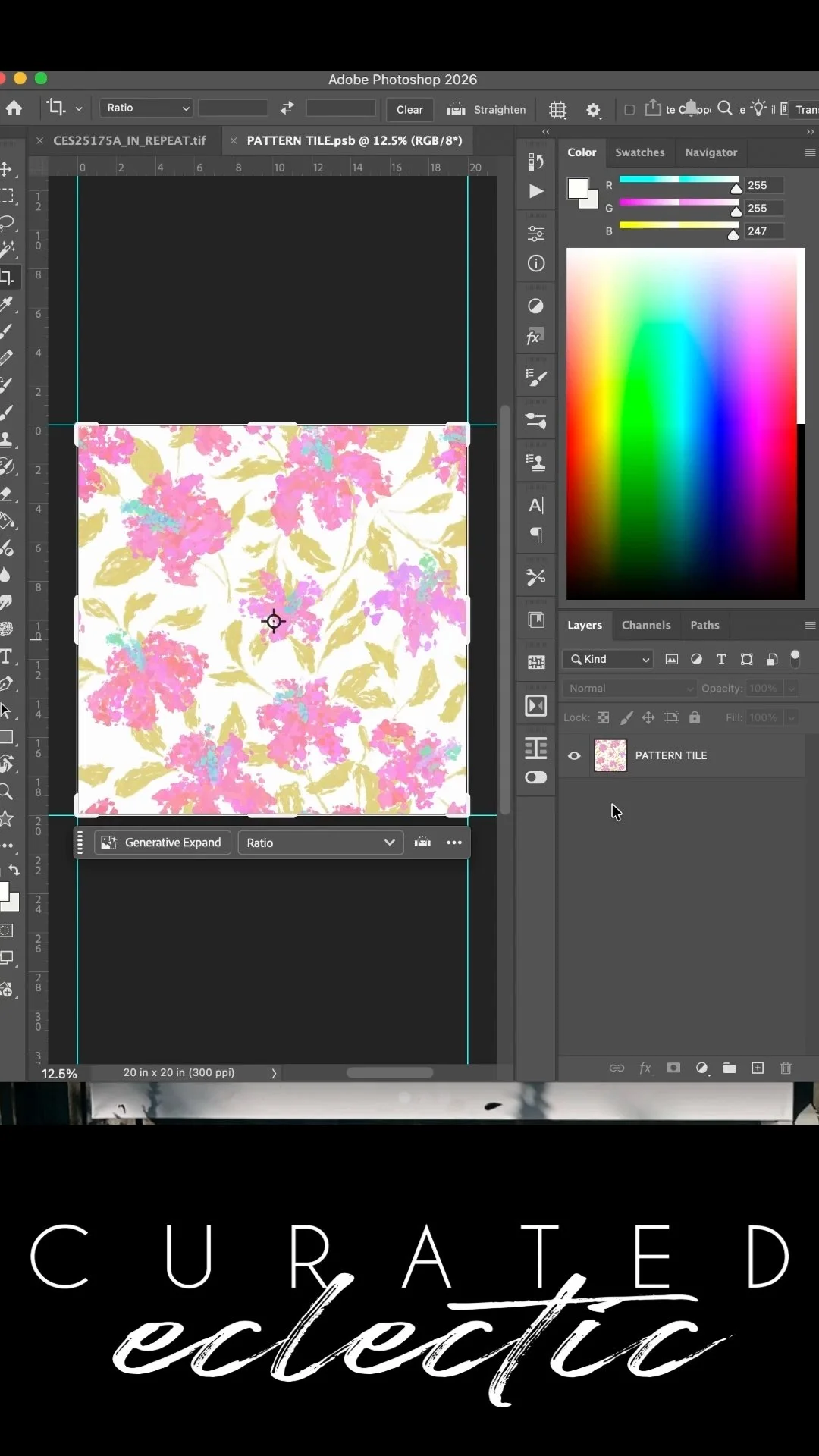Open the Adjustments panel icon
The width and height of the screenshot is (819, 1456).
[536, 306]
